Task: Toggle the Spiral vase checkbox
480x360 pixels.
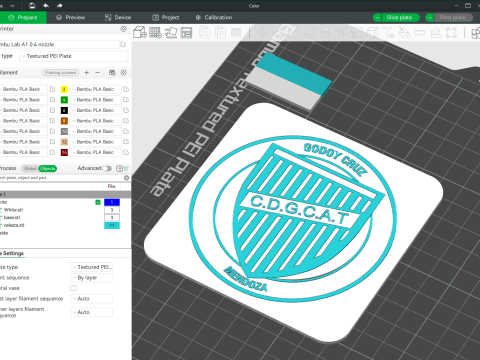Action: pyautogui.click(x=73, y=288)
